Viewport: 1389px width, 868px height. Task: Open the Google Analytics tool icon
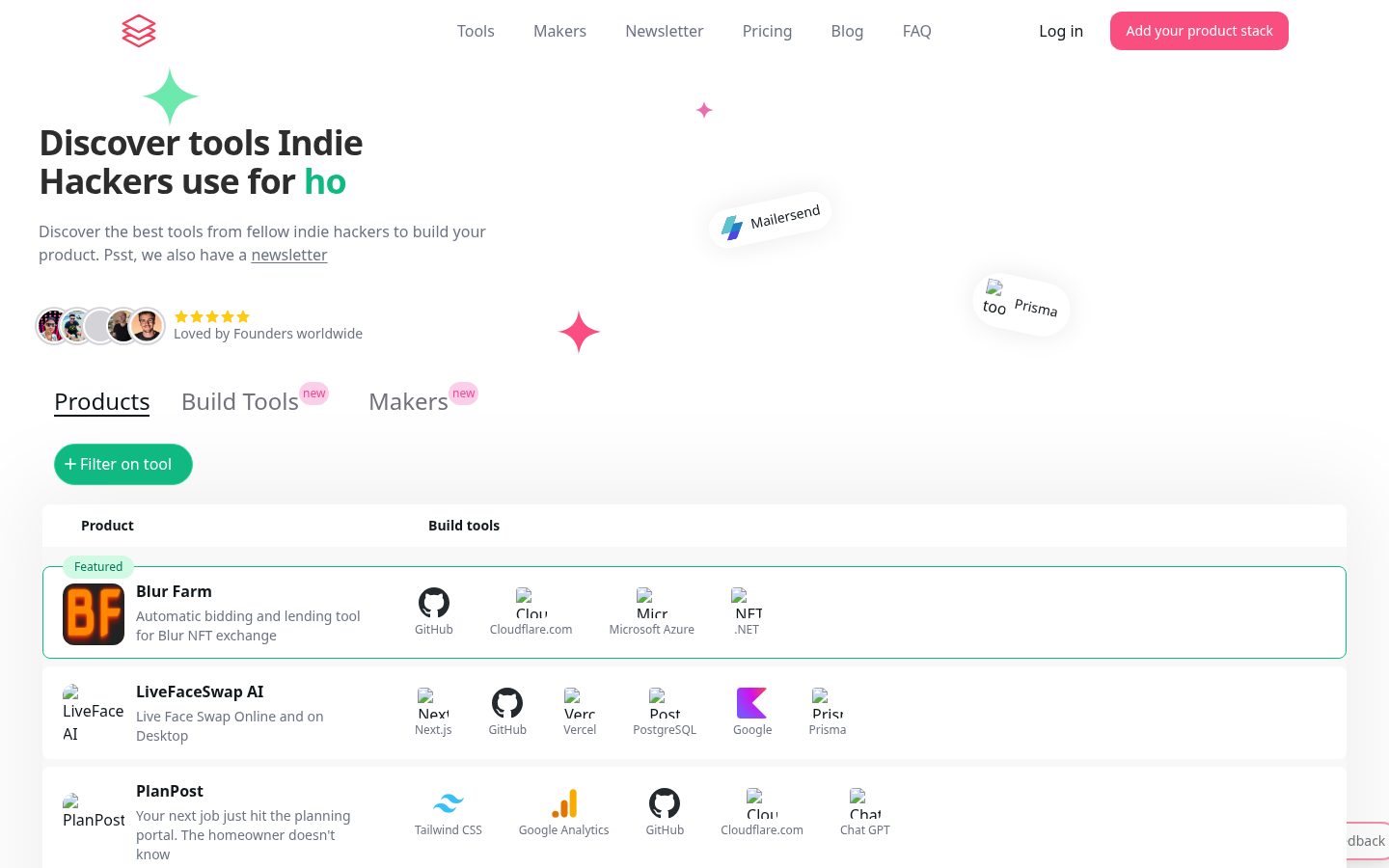click(564, 803)
